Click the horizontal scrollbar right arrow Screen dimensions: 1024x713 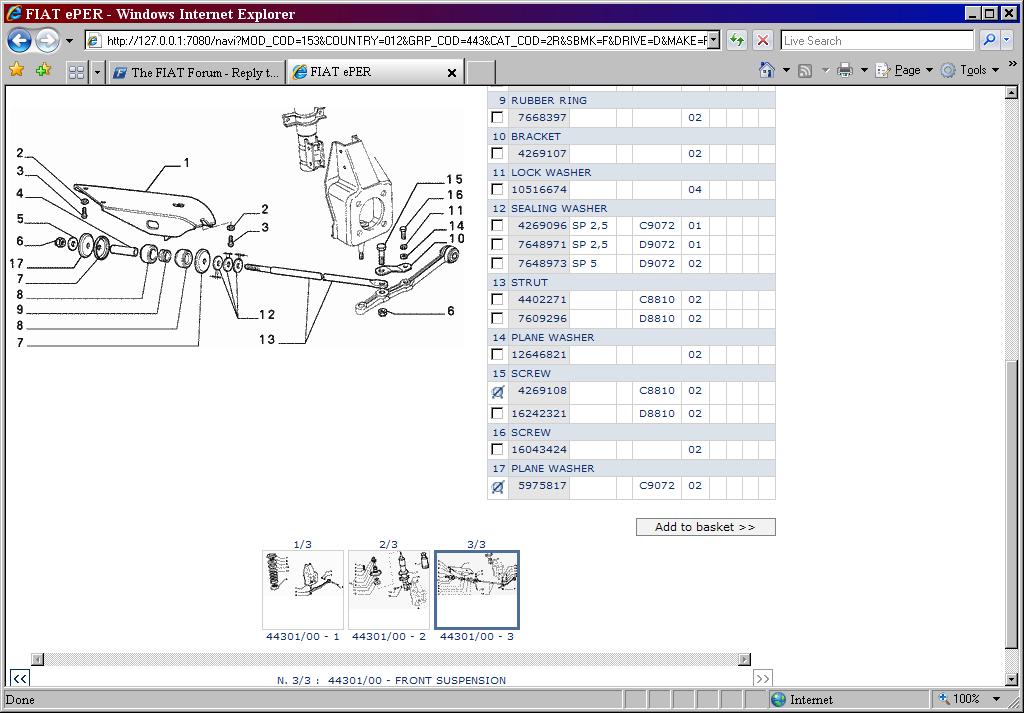click(x=744, y=659)
